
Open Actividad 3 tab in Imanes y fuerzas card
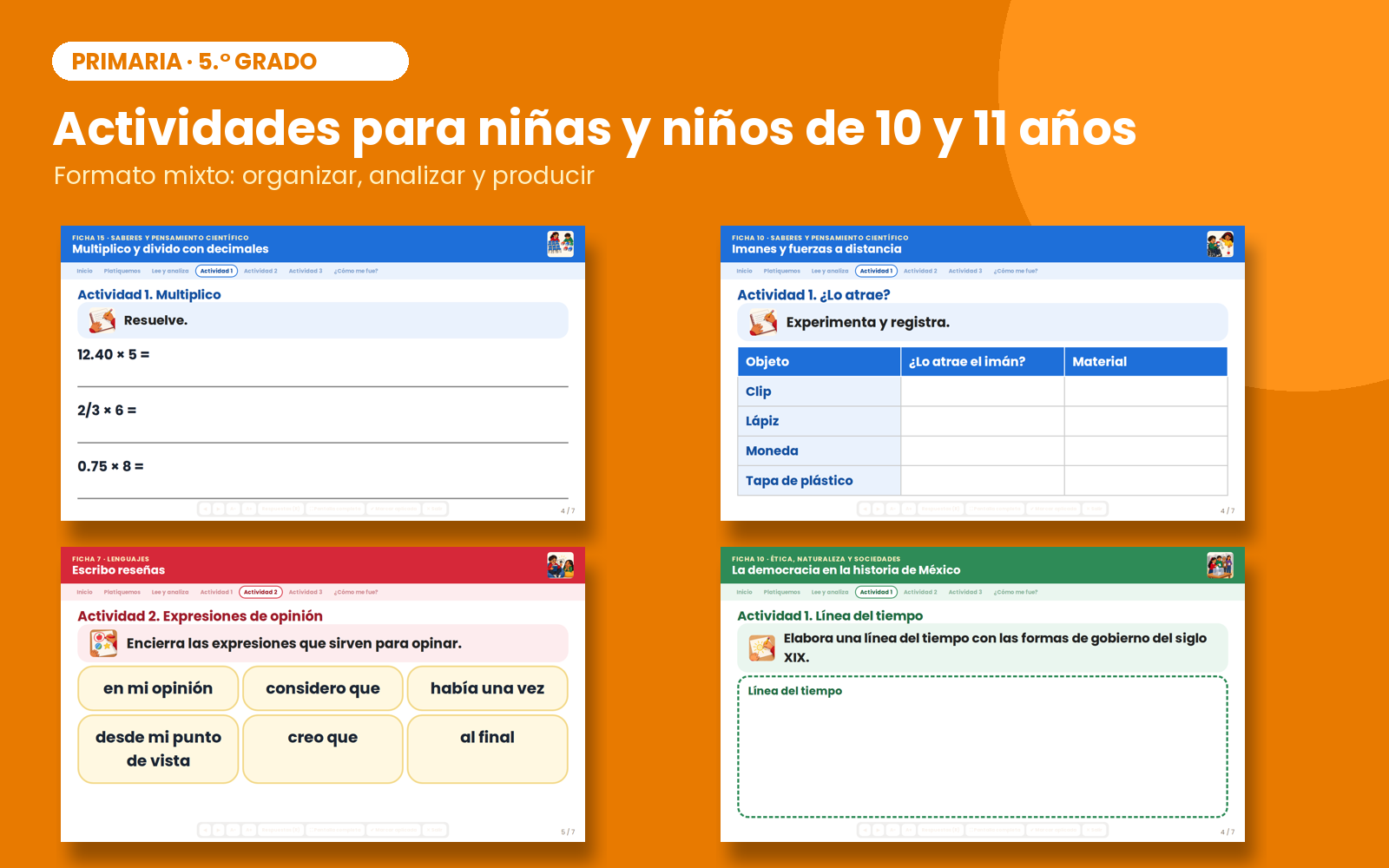[x=965, y=271]
